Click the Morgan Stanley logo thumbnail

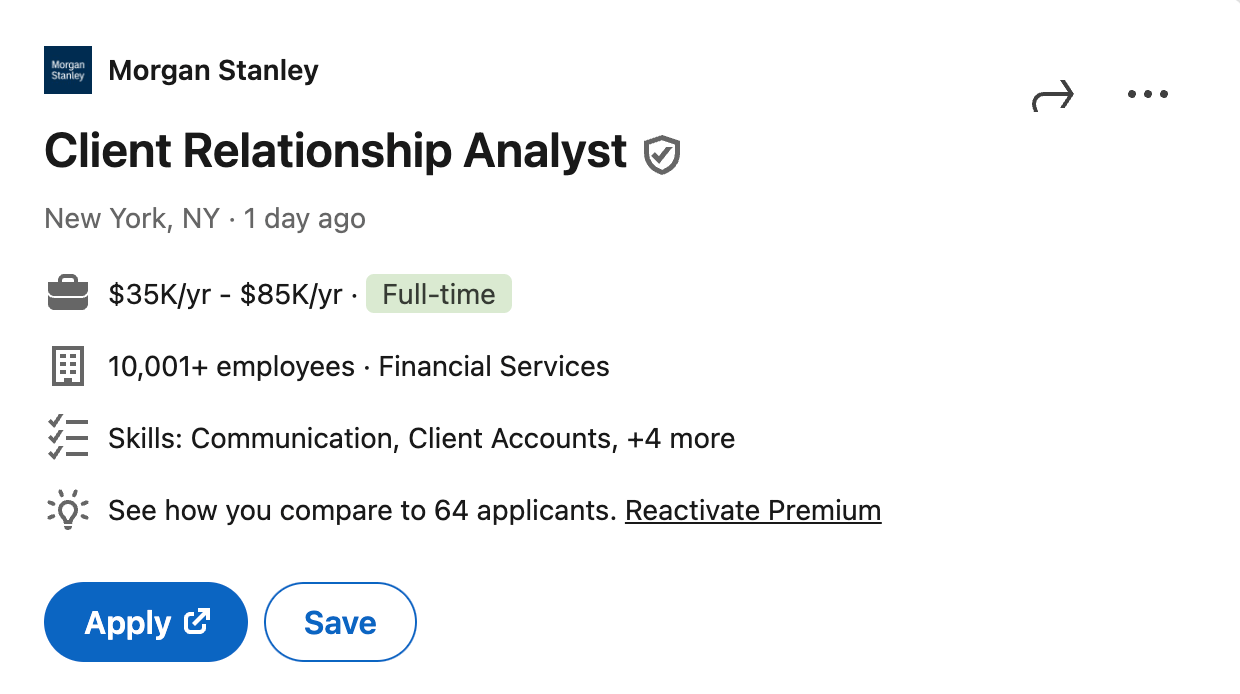click(68, 70)
